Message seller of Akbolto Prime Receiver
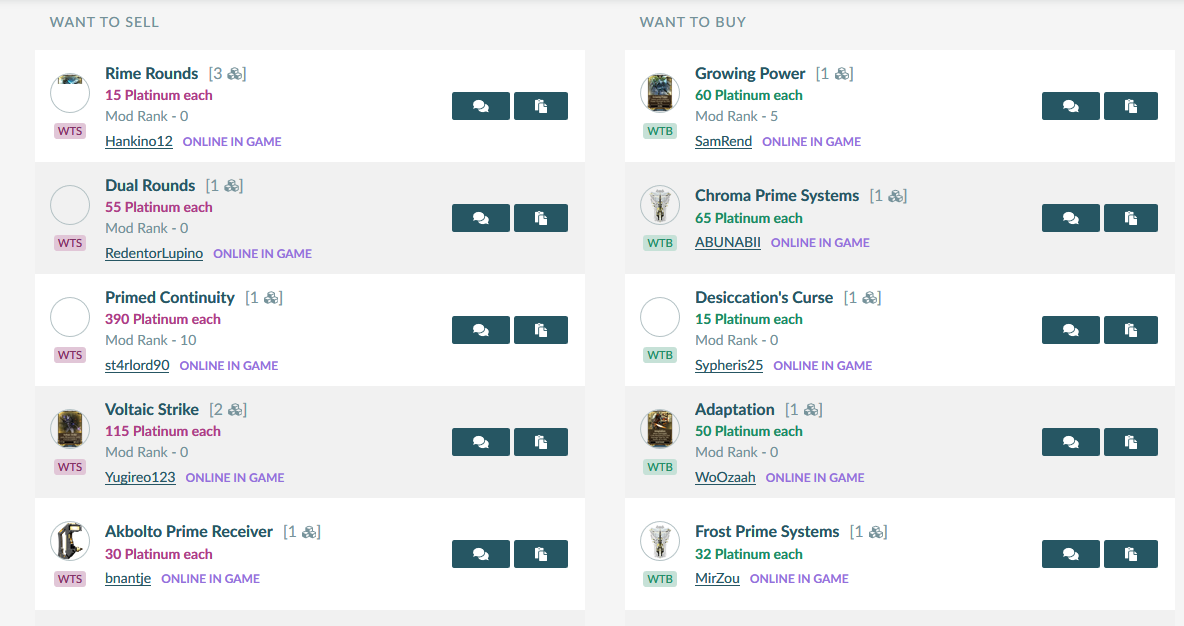Screen dimensions: 1184x626 (x=481, y=554)
